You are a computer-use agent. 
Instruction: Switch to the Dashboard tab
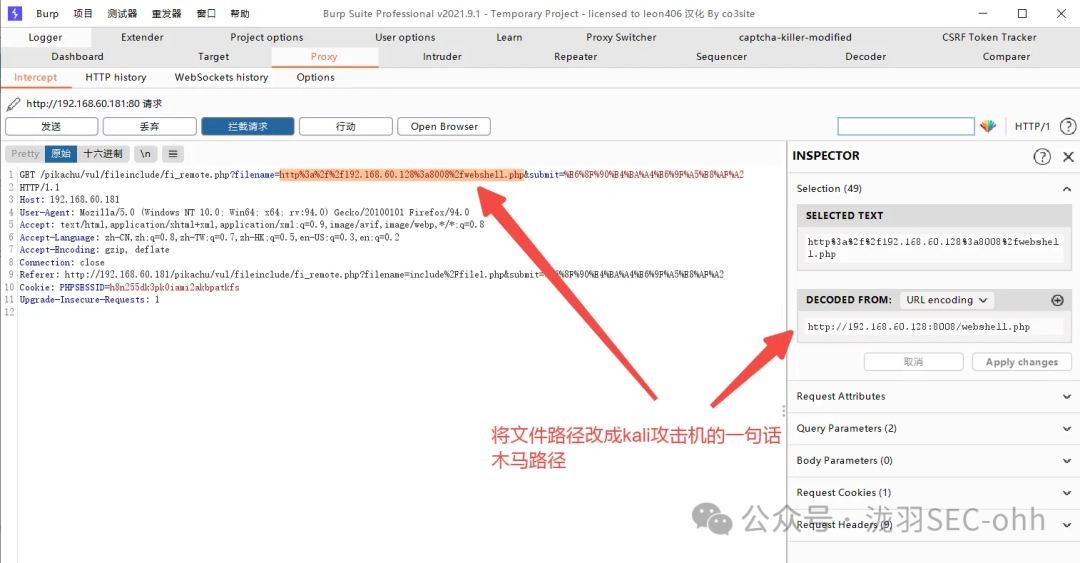77,57
